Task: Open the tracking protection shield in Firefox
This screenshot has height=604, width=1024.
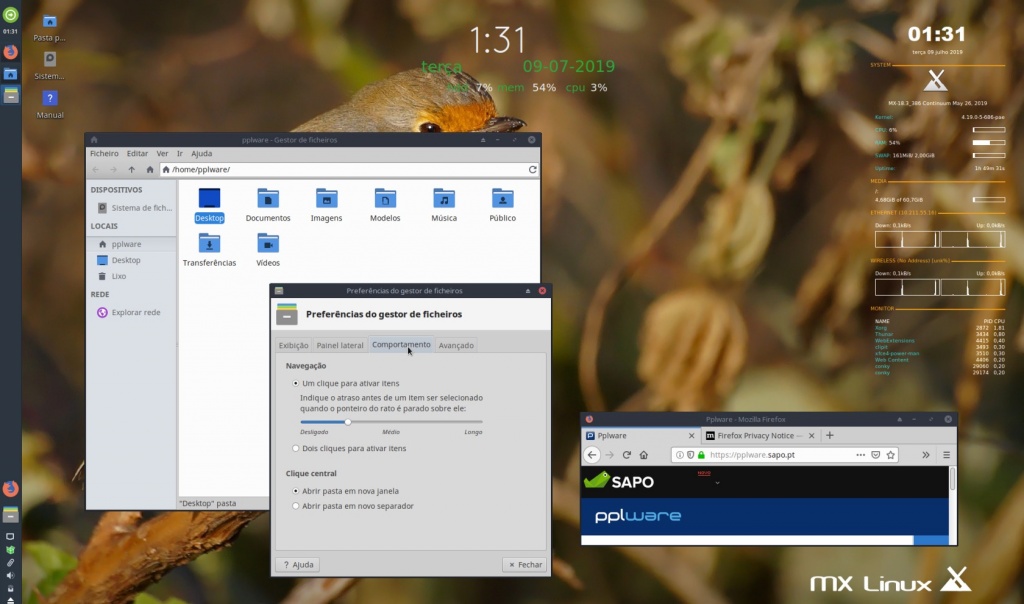Action: coord(689,454)
